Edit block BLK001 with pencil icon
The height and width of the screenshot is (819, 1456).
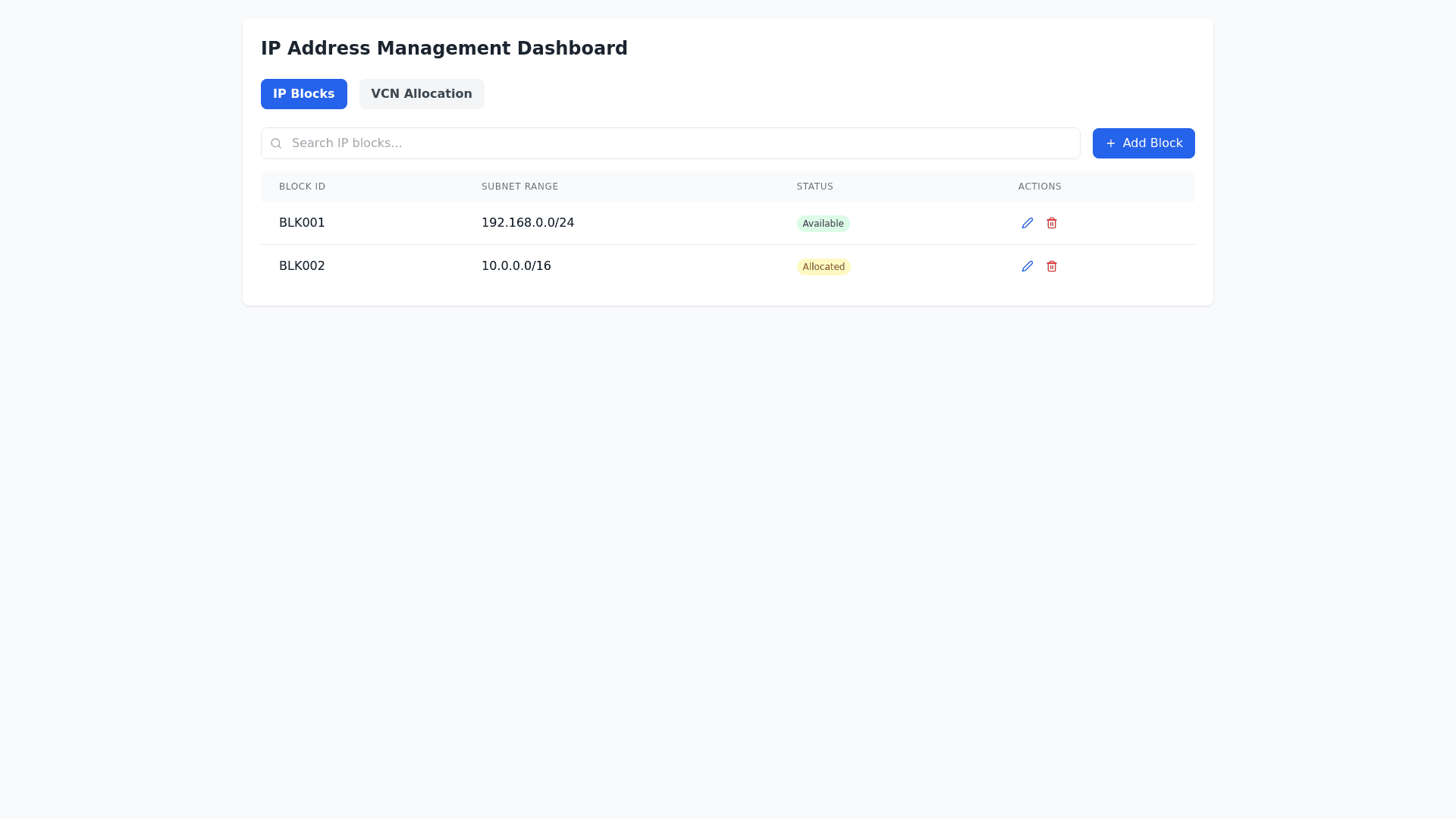1028,223
